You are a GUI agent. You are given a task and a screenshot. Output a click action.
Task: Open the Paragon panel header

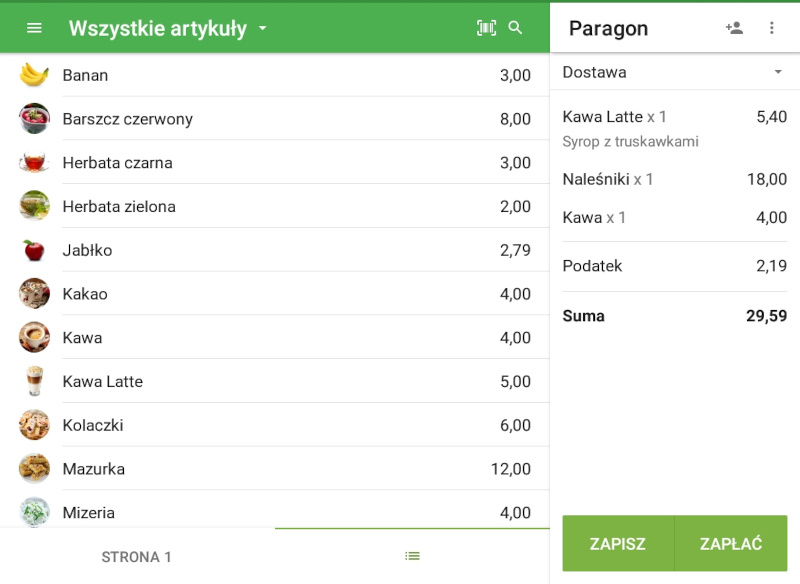607,27
